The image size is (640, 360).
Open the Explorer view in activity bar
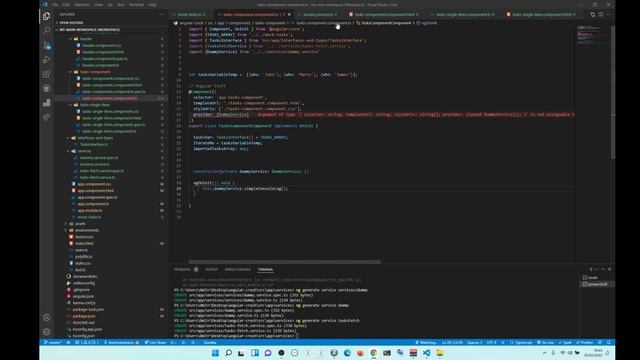47,16
